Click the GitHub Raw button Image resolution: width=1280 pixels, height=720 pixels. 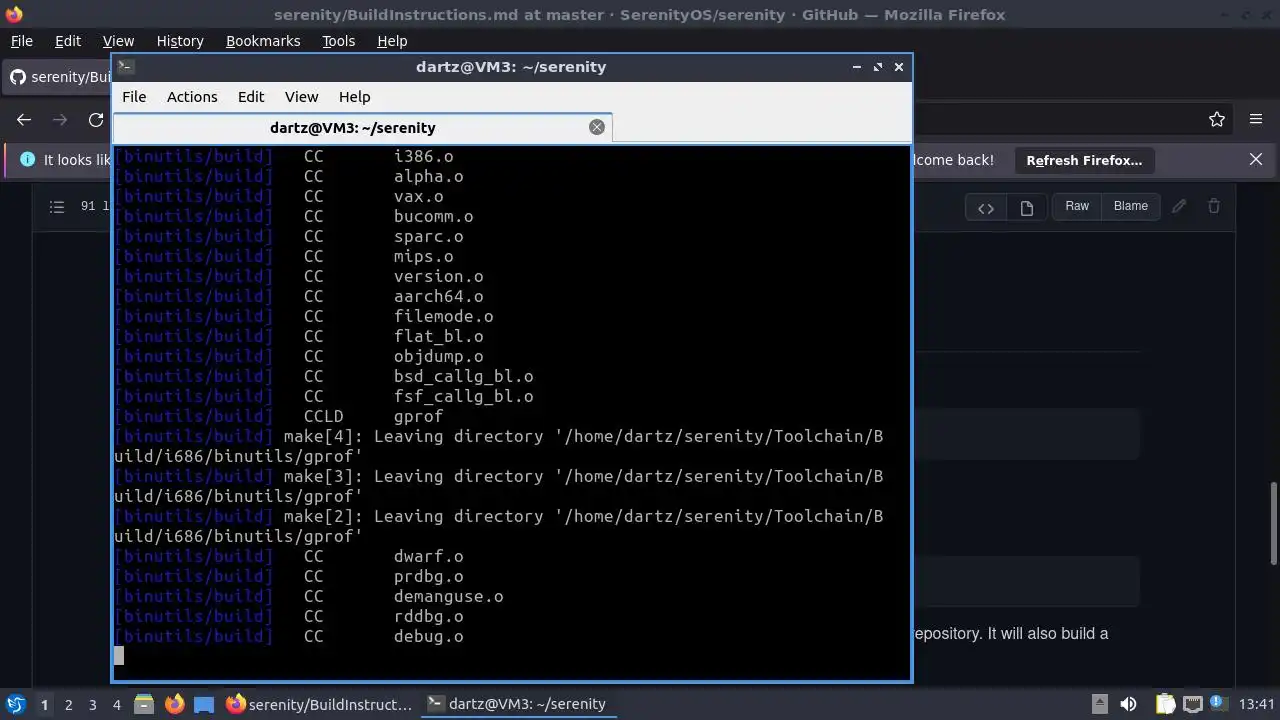1077,206
